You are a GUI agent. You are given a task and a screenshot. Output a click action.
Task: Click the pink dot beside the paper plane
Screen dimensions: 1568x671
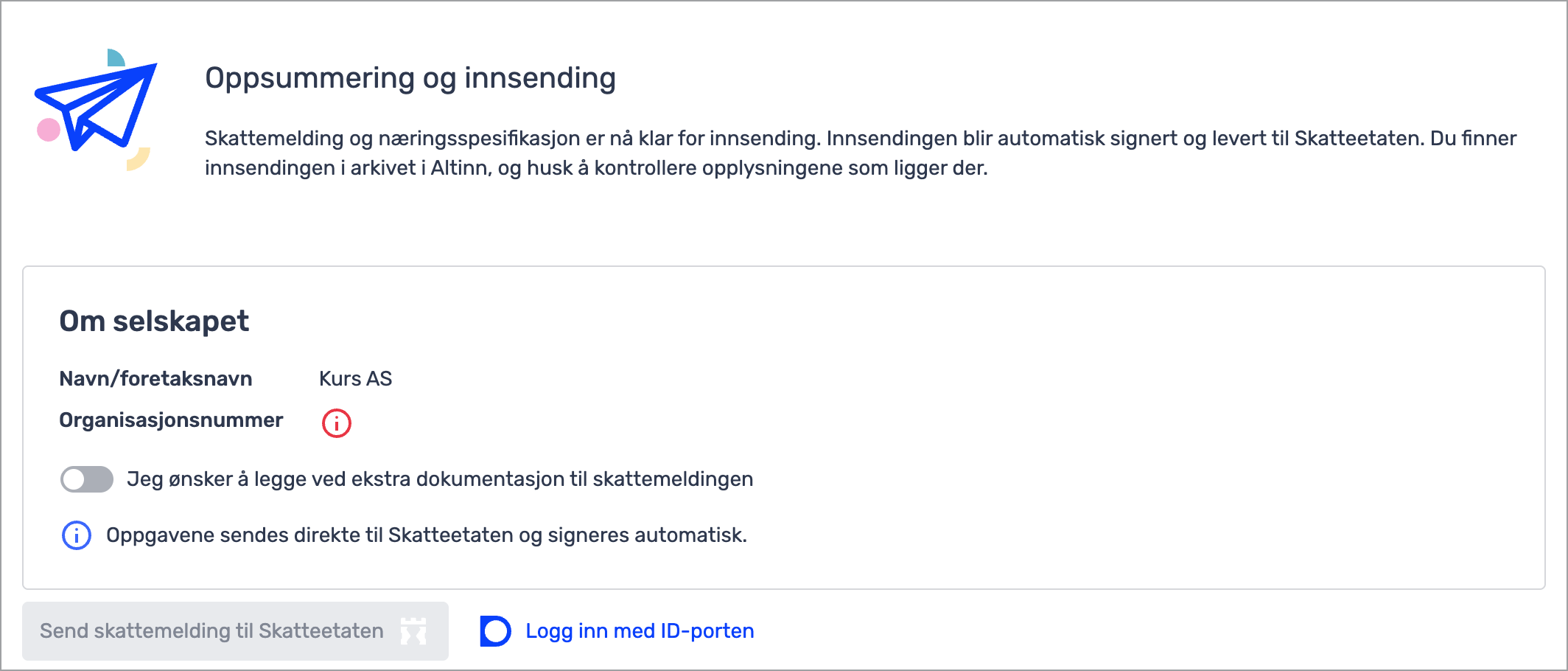coord(49,130)
